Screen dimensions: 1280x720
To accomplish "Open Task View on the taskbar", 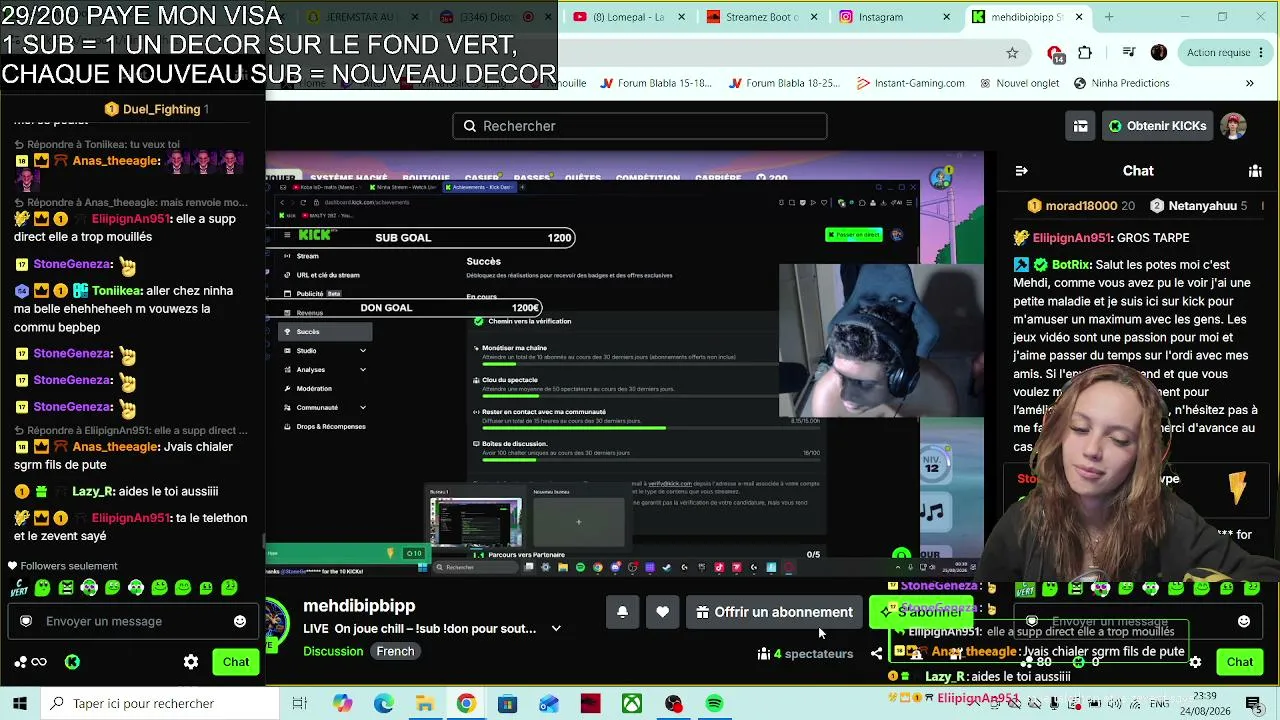I will 299,704.
